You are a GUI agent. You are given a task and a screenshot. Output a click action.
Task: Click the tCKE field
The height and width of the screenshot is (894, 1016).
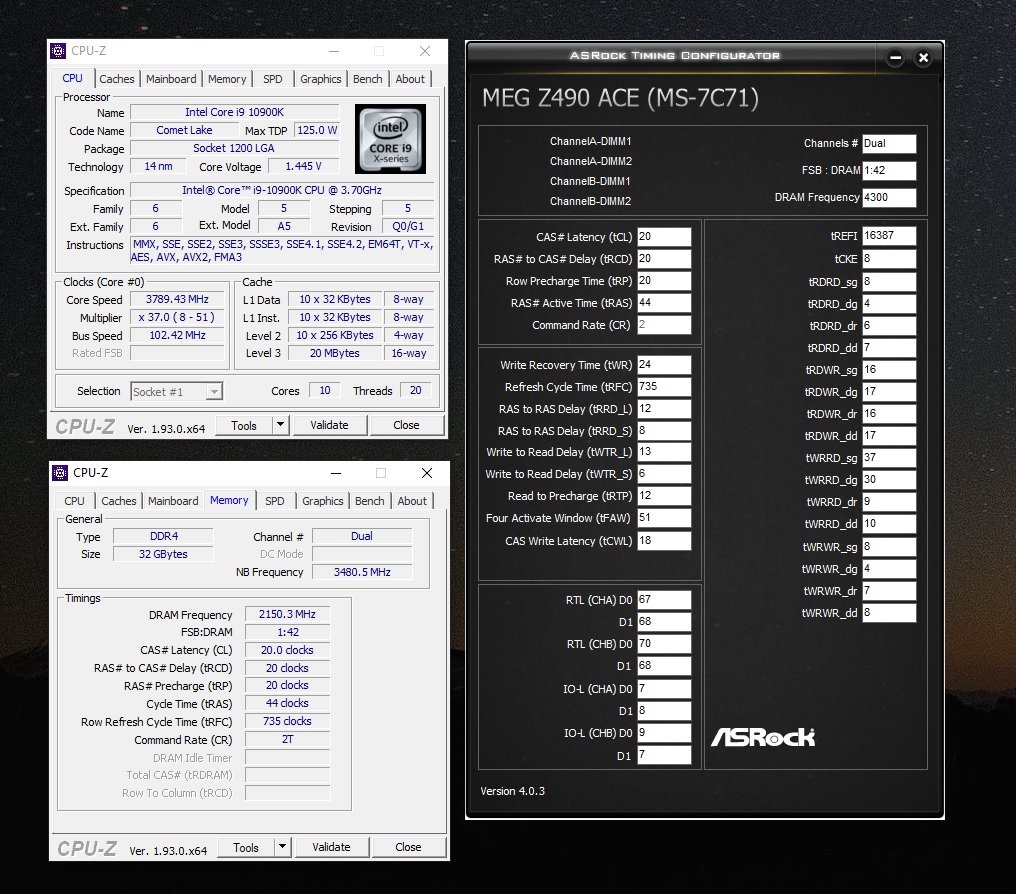point(889,258)
